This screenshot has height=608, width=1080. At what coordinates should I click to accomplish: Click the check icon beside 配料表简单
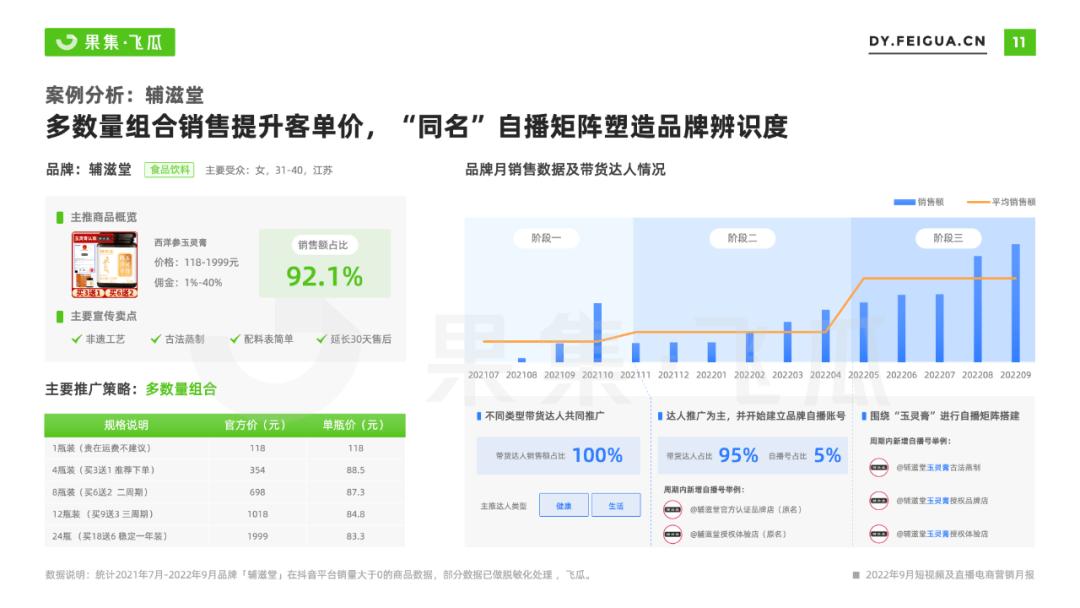pyautogui.click(x=235, y=339)
